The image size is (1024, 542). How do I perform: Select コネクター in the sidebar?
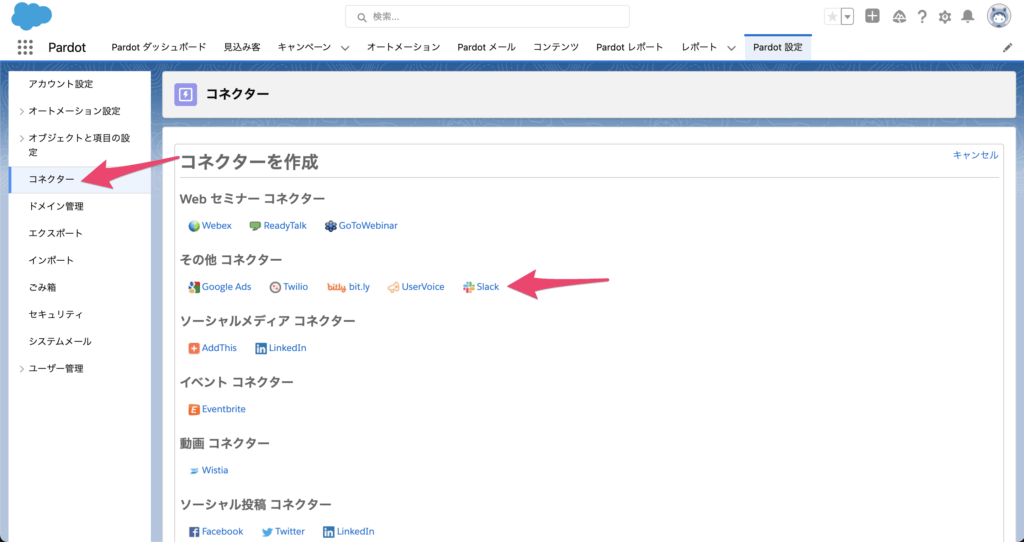click(x=80, y=180)
